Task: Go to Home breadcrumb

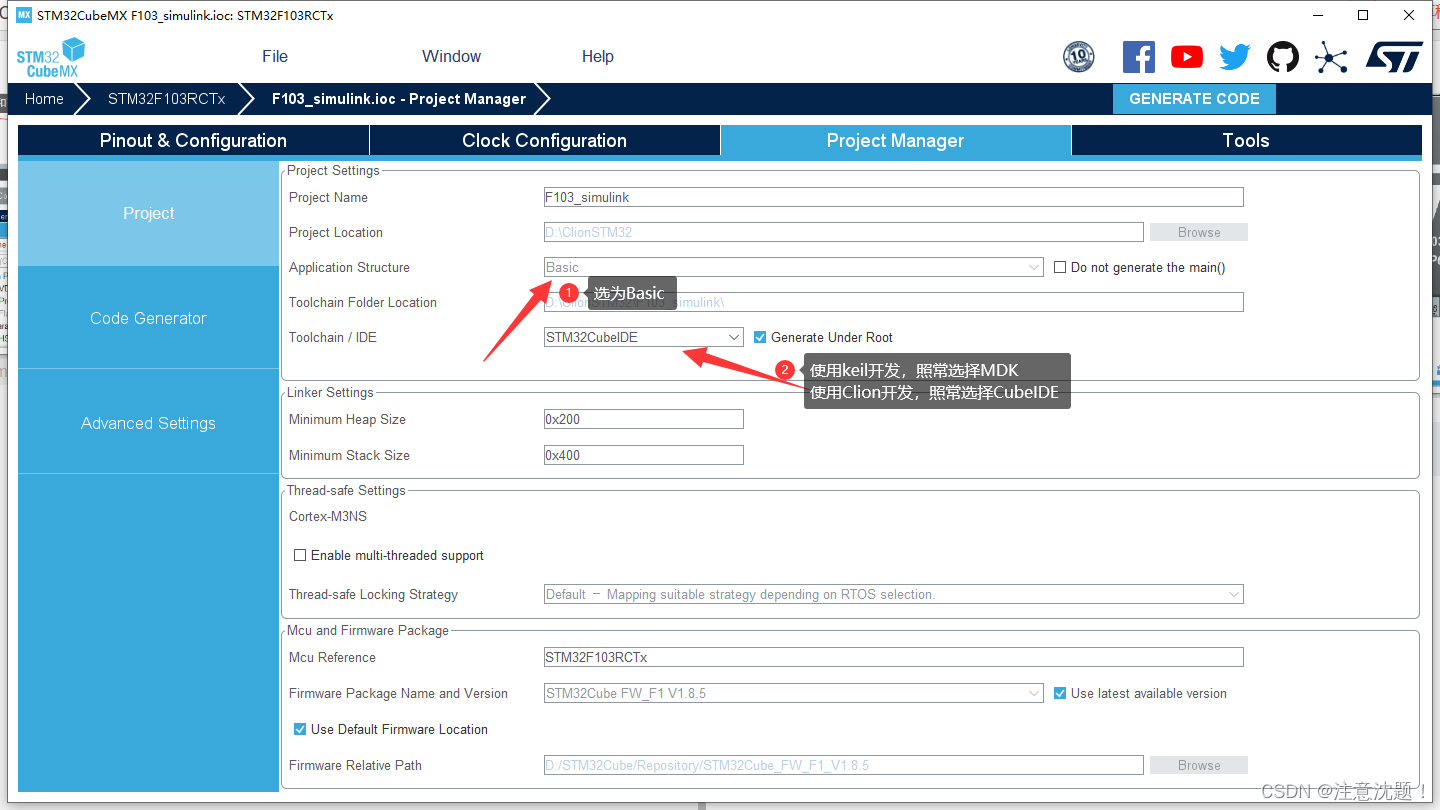Action: coord(44,99)
